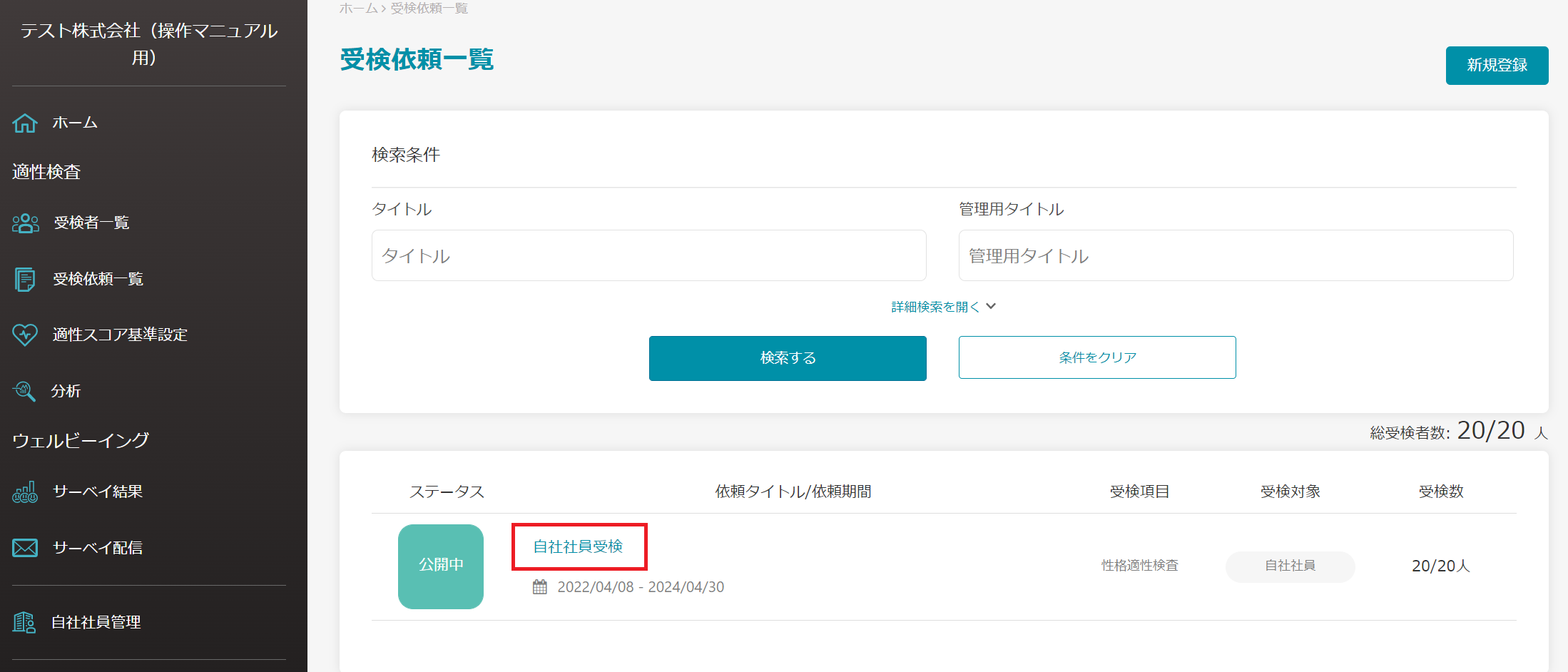Click the survey results chart icon
Screen dimensions: 1568x672
tap(25, 492)
